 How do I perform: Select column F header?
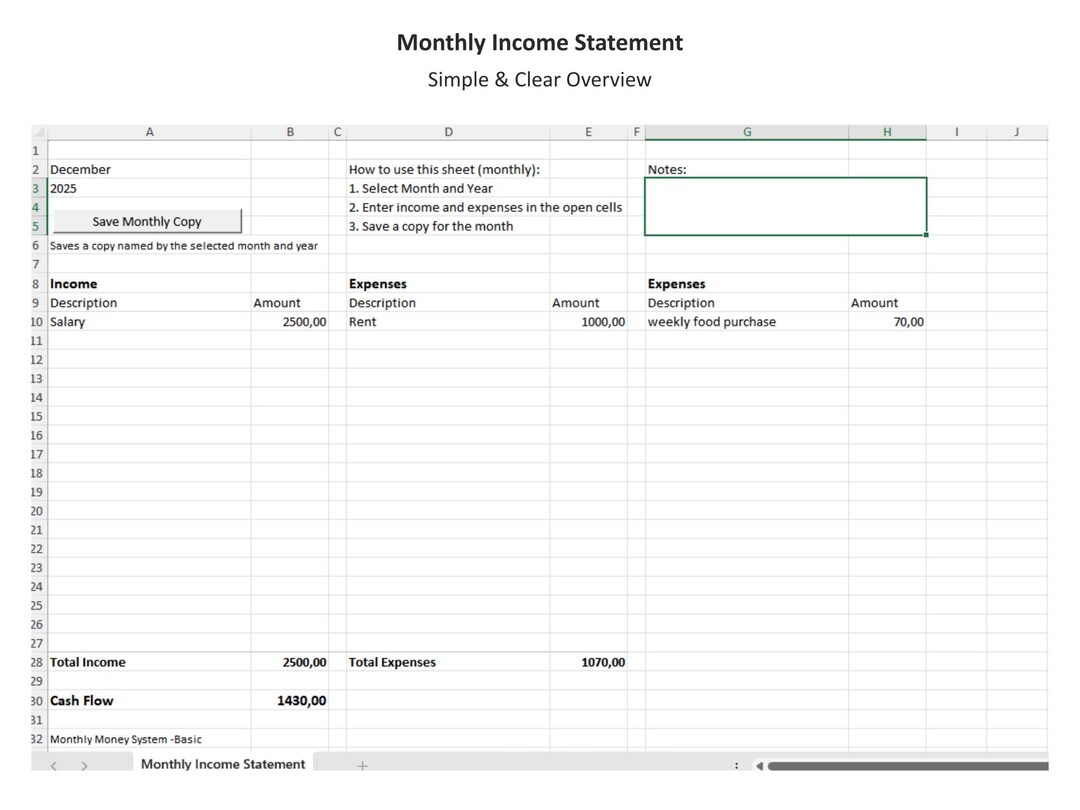tap(636, 132)
